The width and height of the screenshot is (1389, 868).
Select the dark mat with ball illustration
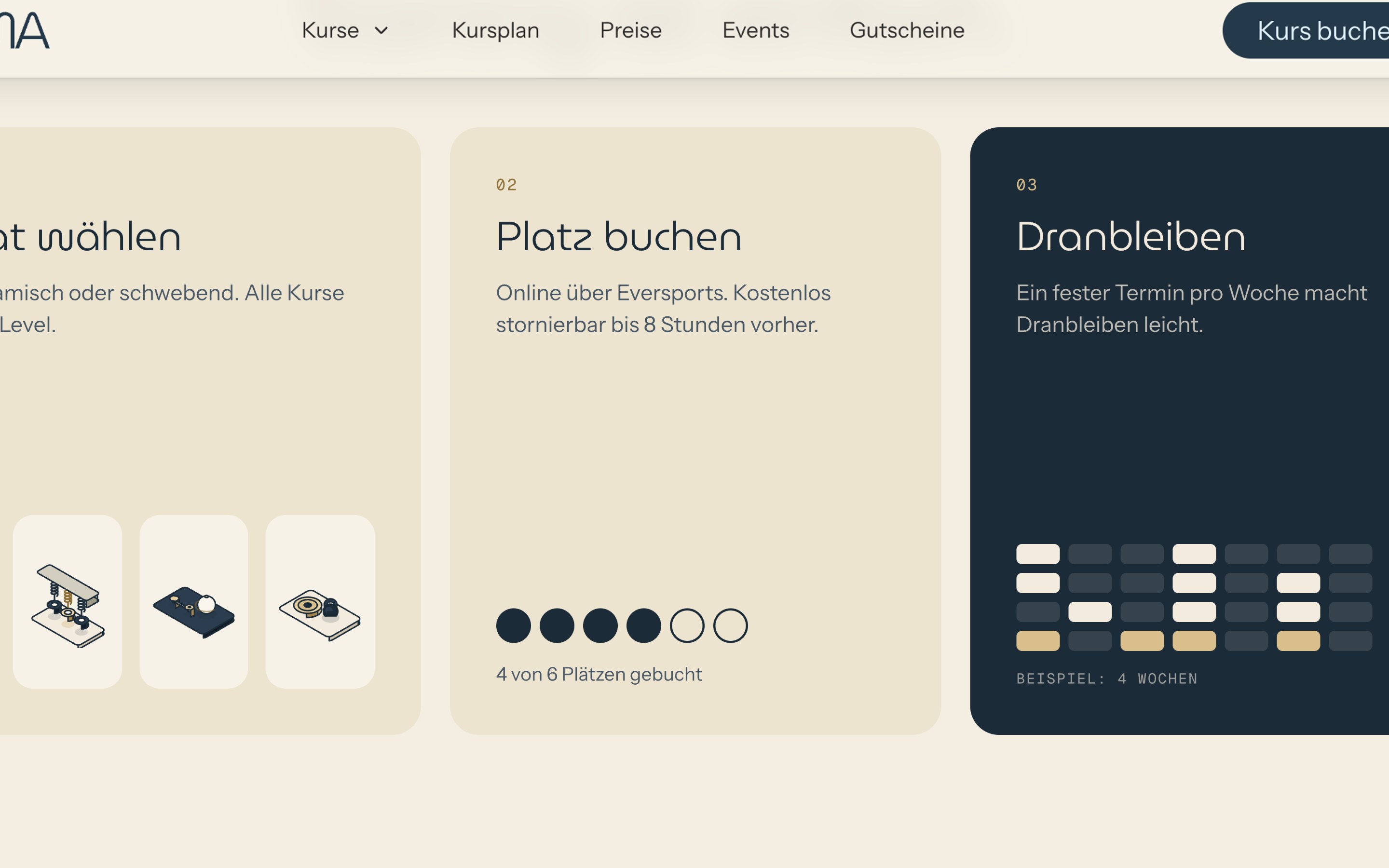point(194,602)
